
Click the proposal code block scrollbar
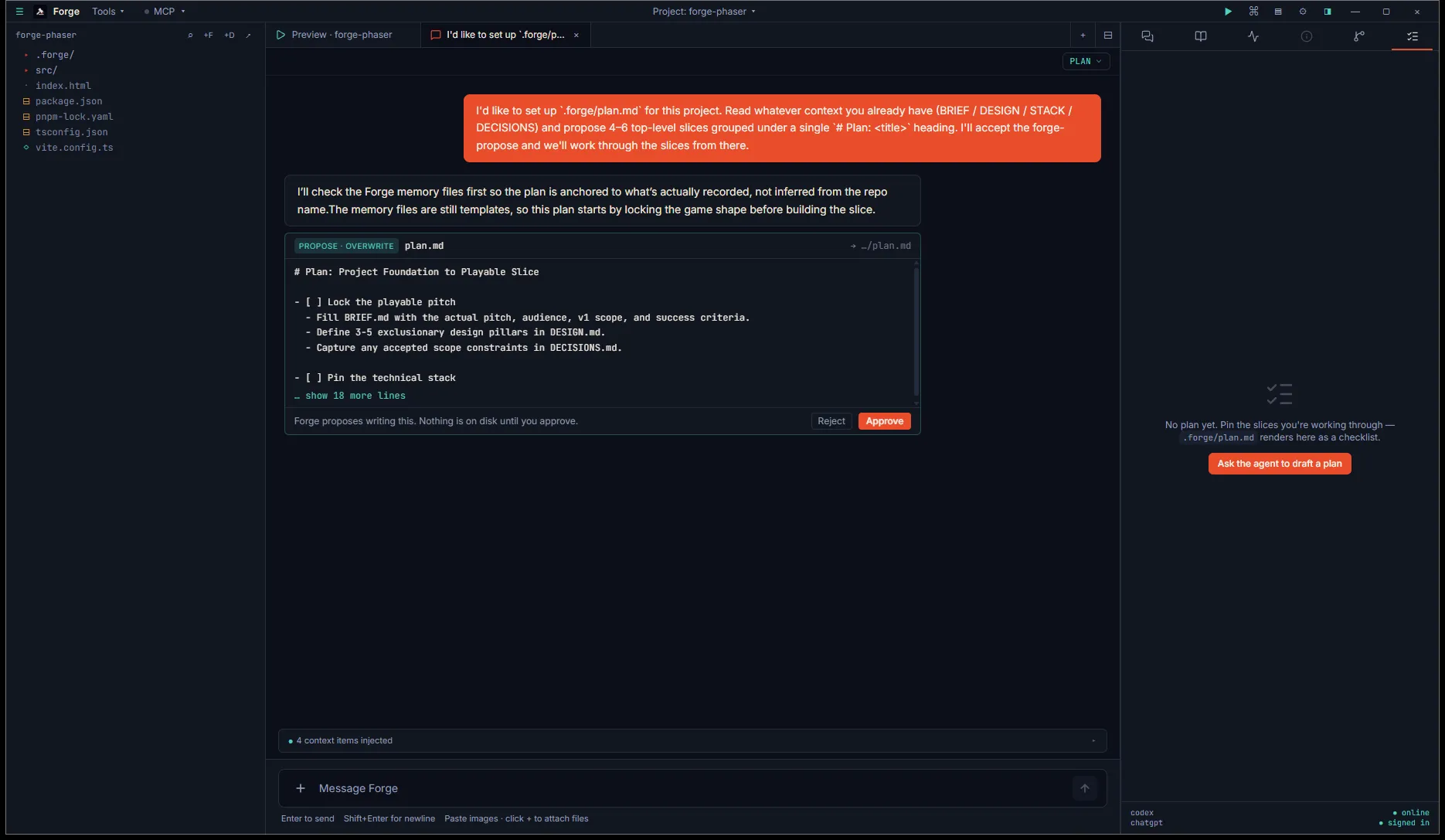point(916,332)
